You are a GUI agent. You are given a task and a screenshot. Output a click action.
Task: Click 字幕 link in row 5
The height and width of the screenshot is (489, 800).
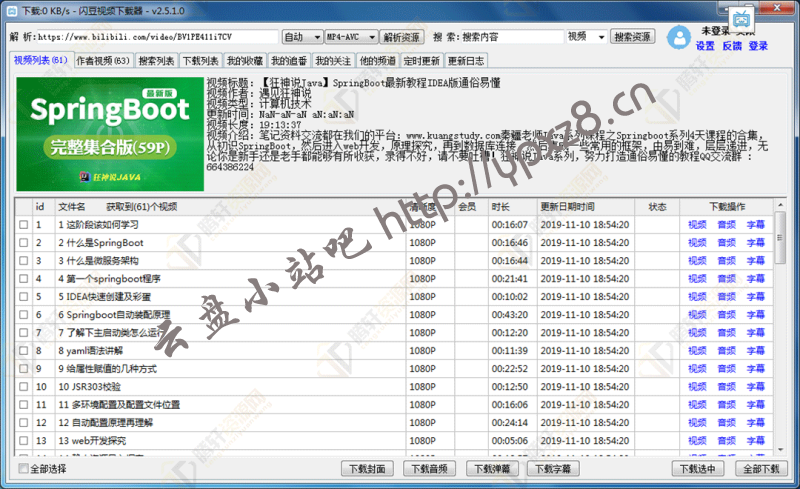(756, 297)
